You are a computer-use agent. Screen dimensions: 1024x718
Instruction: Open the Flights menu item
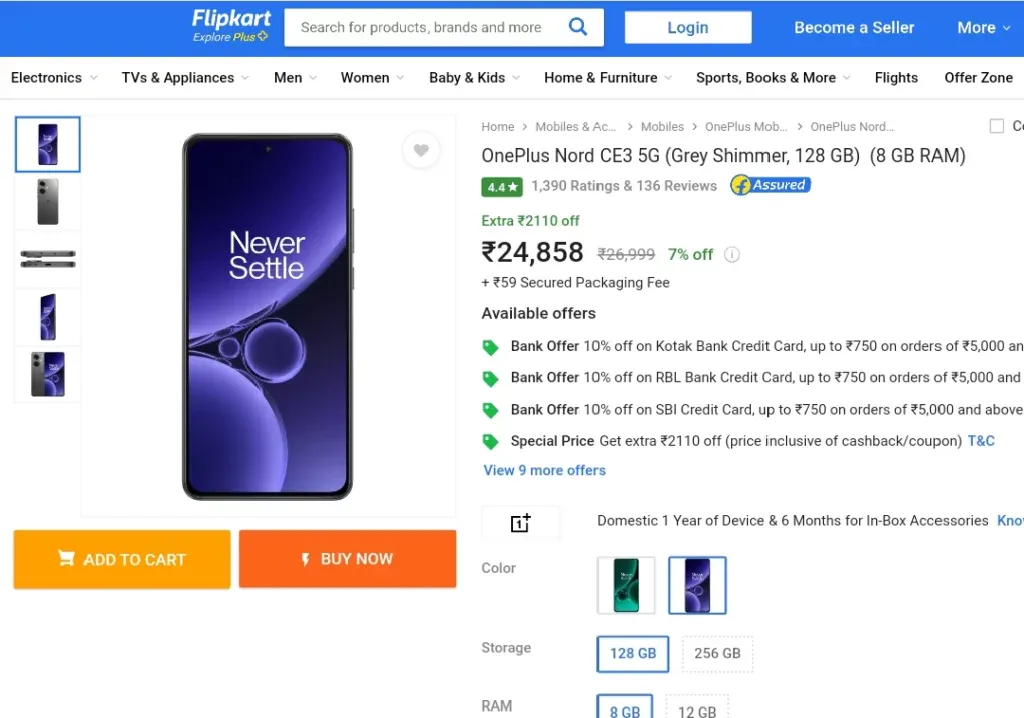pyautogui.click(x=896, y=78)
